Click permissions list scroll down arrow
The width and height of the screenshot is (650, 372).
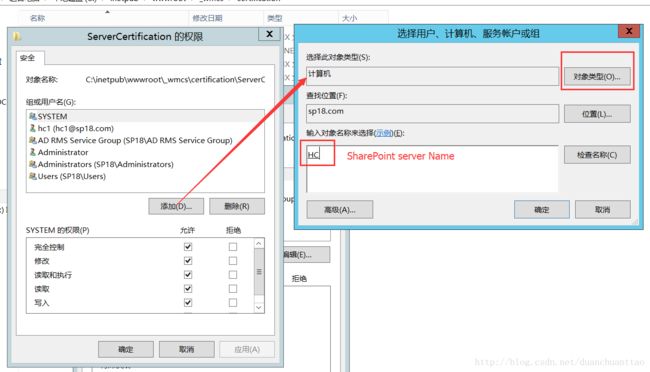(x=259, y=307)
